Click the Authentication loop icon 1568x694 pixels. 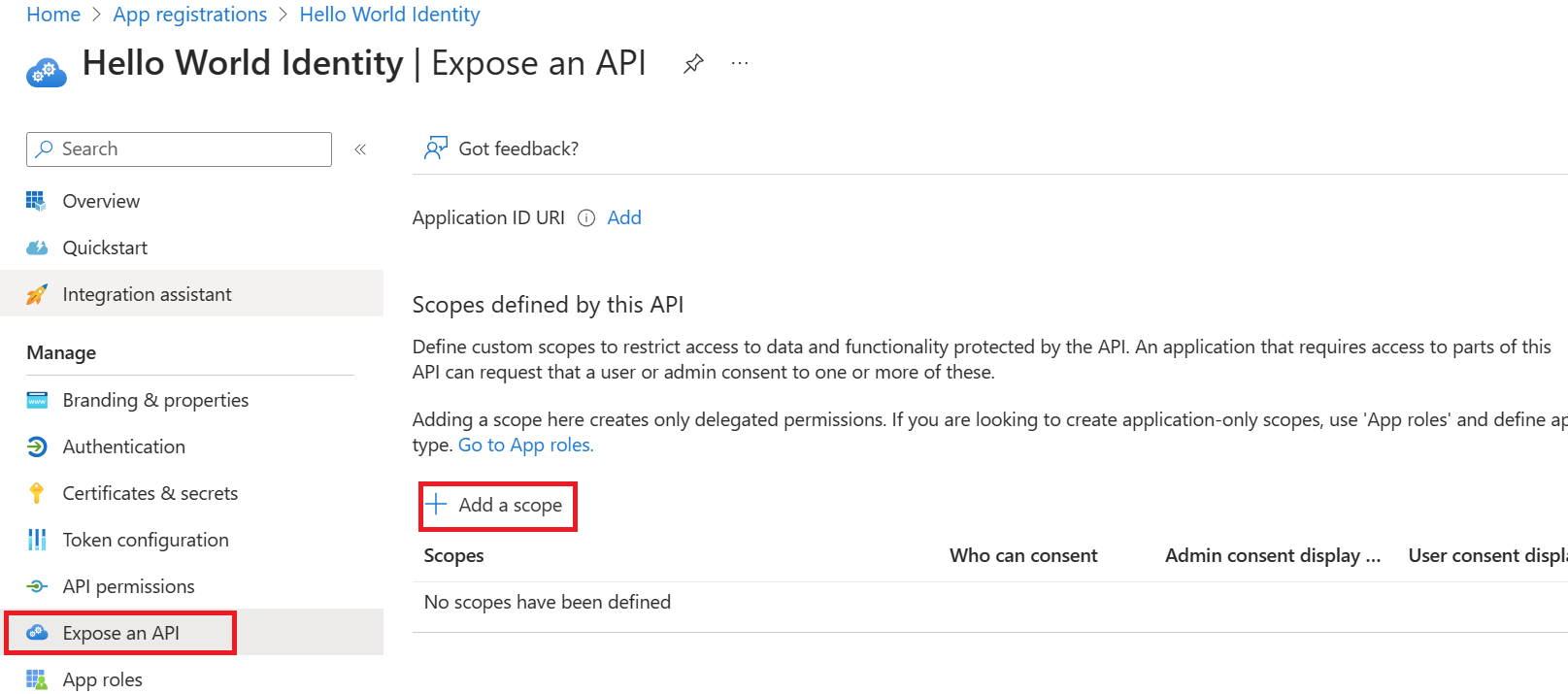[37, 446]
